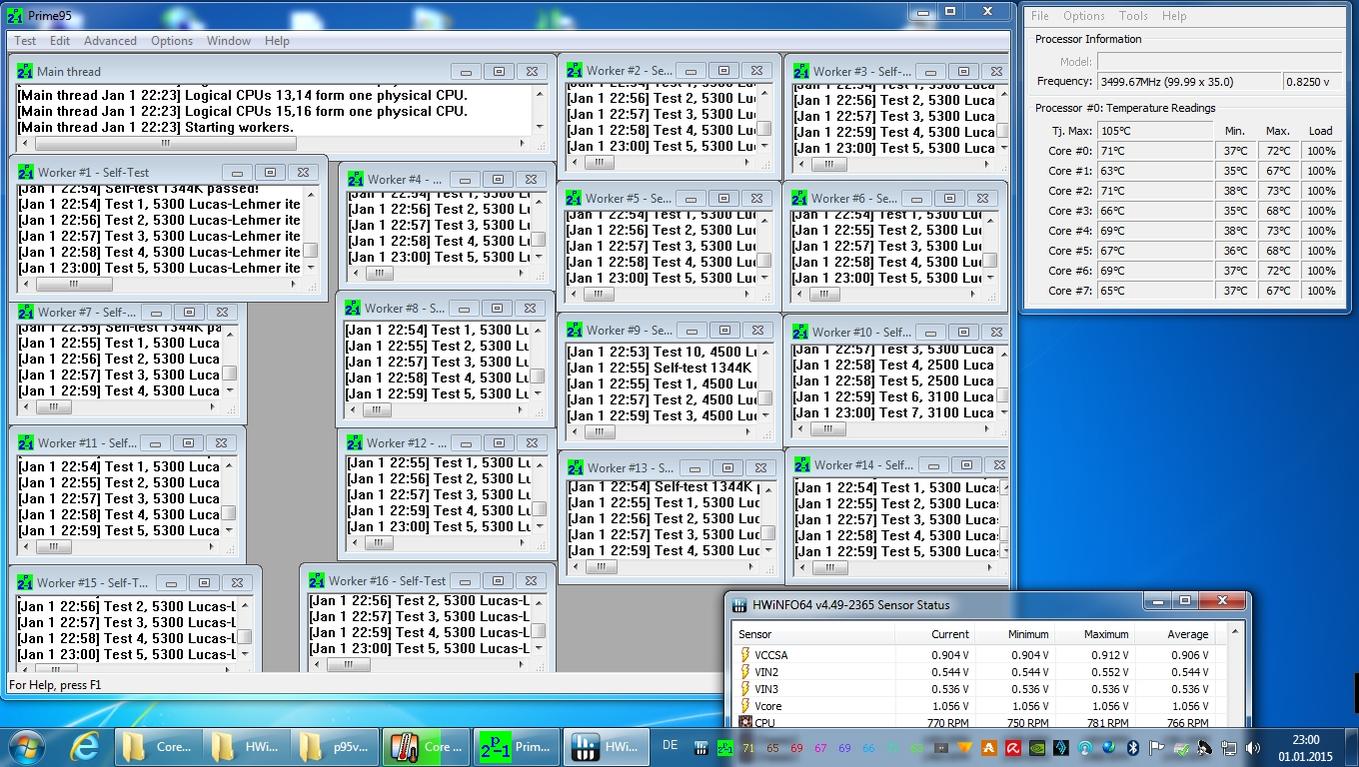Click the VIN2 sensor row name
The height and width of the screenshot is (767, 1359).
click(767, 672)
